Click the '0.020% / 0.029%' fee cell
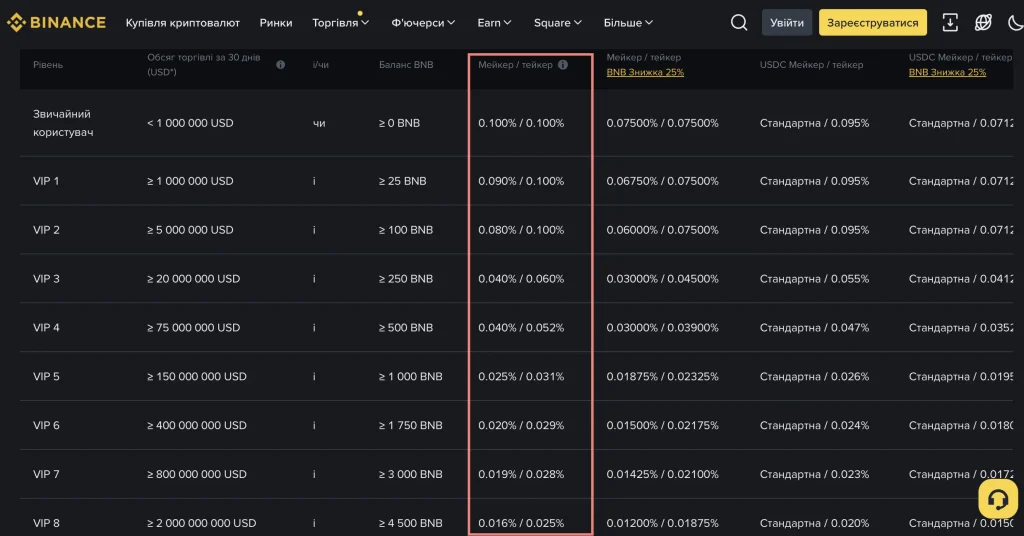 (x=521, y=425)
